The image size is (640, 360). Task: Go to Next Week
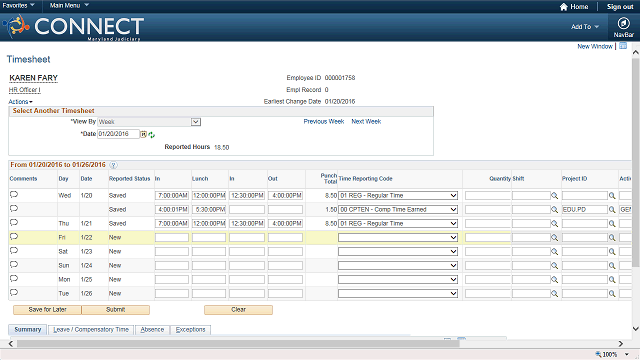366,122
